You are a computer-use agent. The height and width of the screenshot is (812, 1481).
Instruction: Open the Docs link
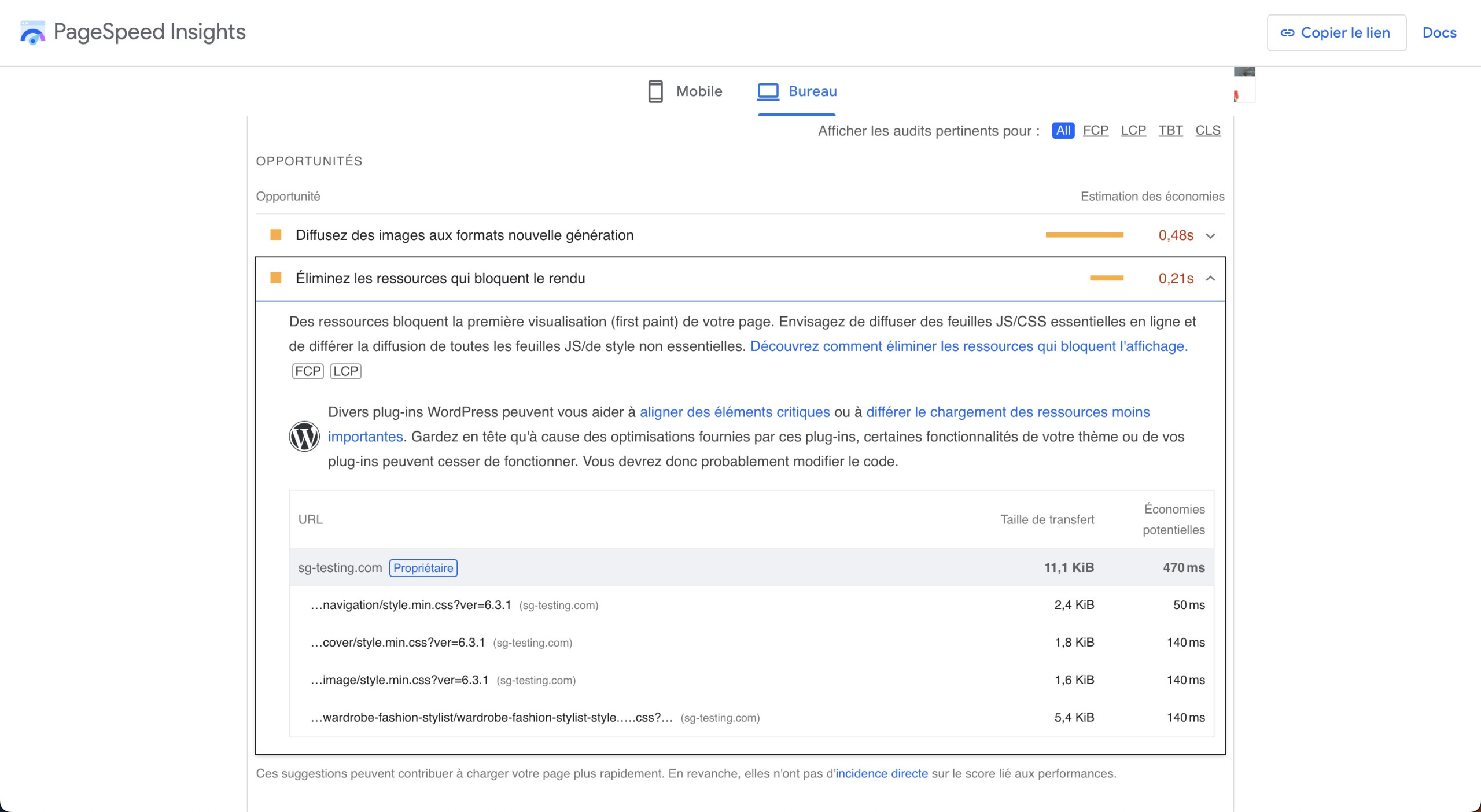coord(1439,33)
